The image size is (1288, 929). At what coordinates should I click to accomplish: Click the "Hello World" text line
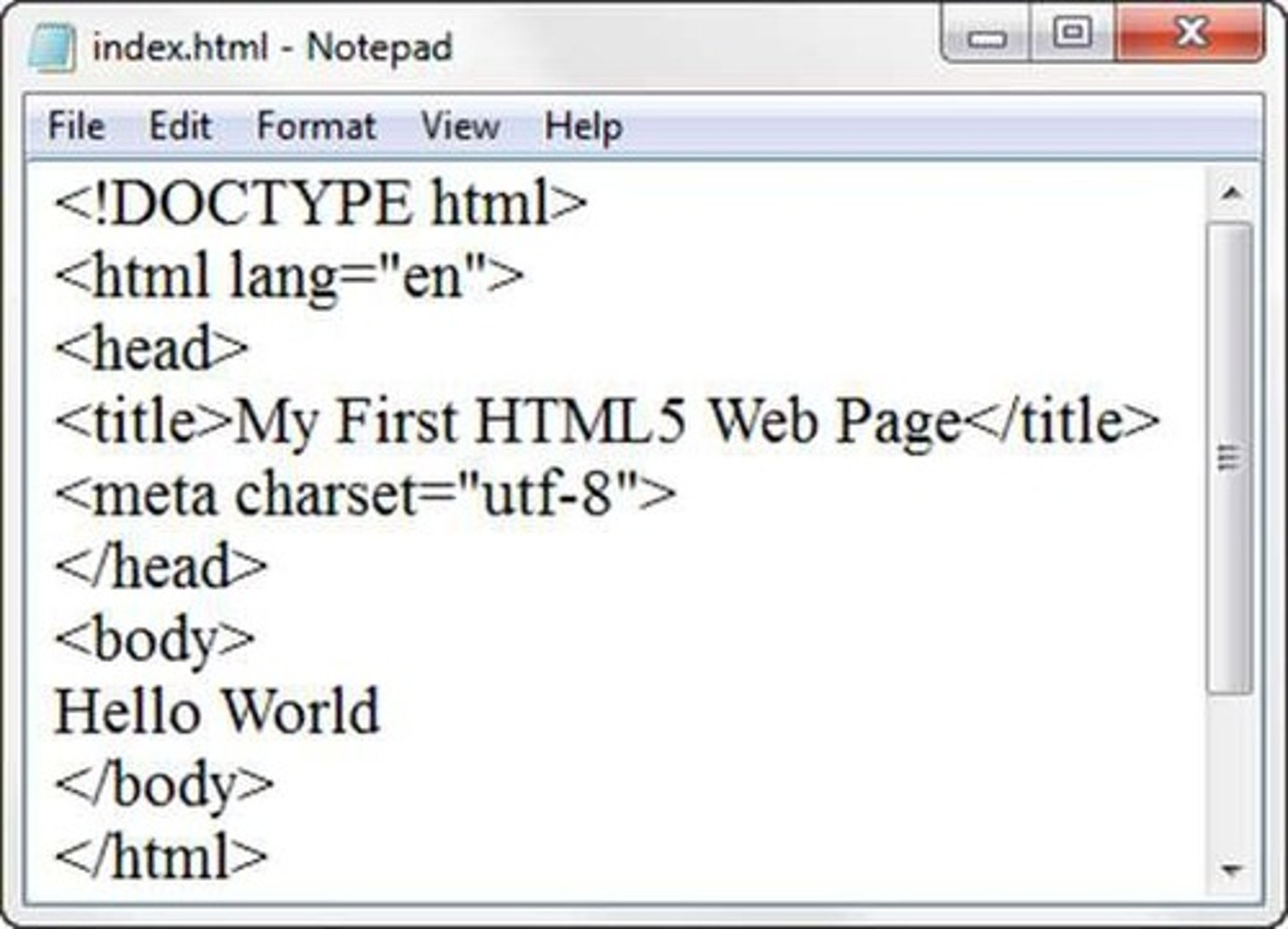click(217, 712)
